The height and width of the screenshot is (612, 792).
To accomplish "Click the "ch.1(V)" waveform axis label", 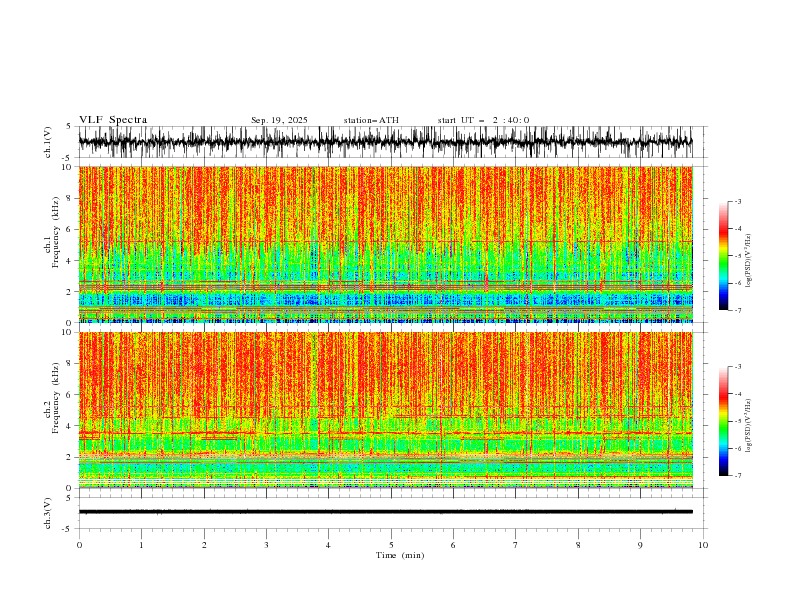I will pyautogui.click(x=47, y=142).
